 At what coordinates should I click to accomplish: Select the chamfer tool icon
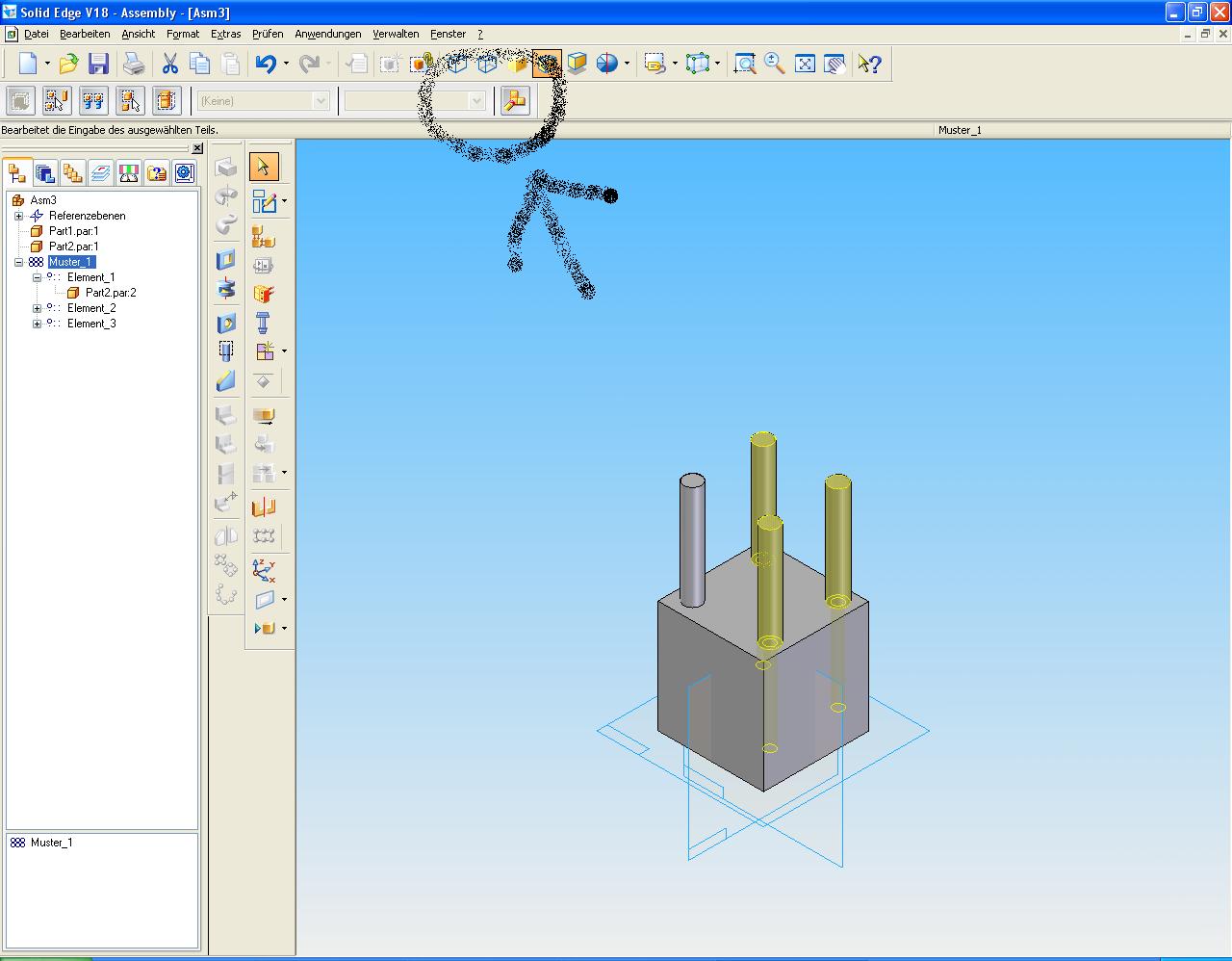[226, 381]
